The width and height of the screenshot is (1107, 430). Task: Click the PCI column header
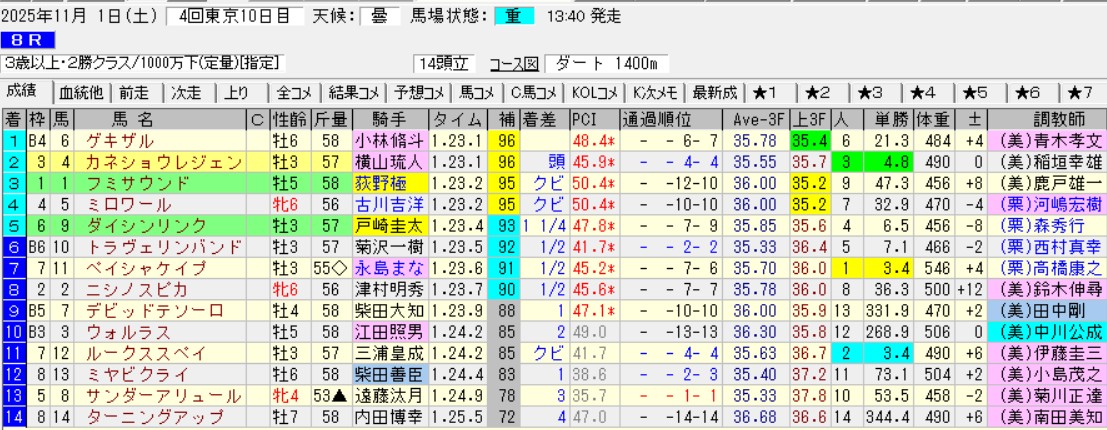click(584, 119)
